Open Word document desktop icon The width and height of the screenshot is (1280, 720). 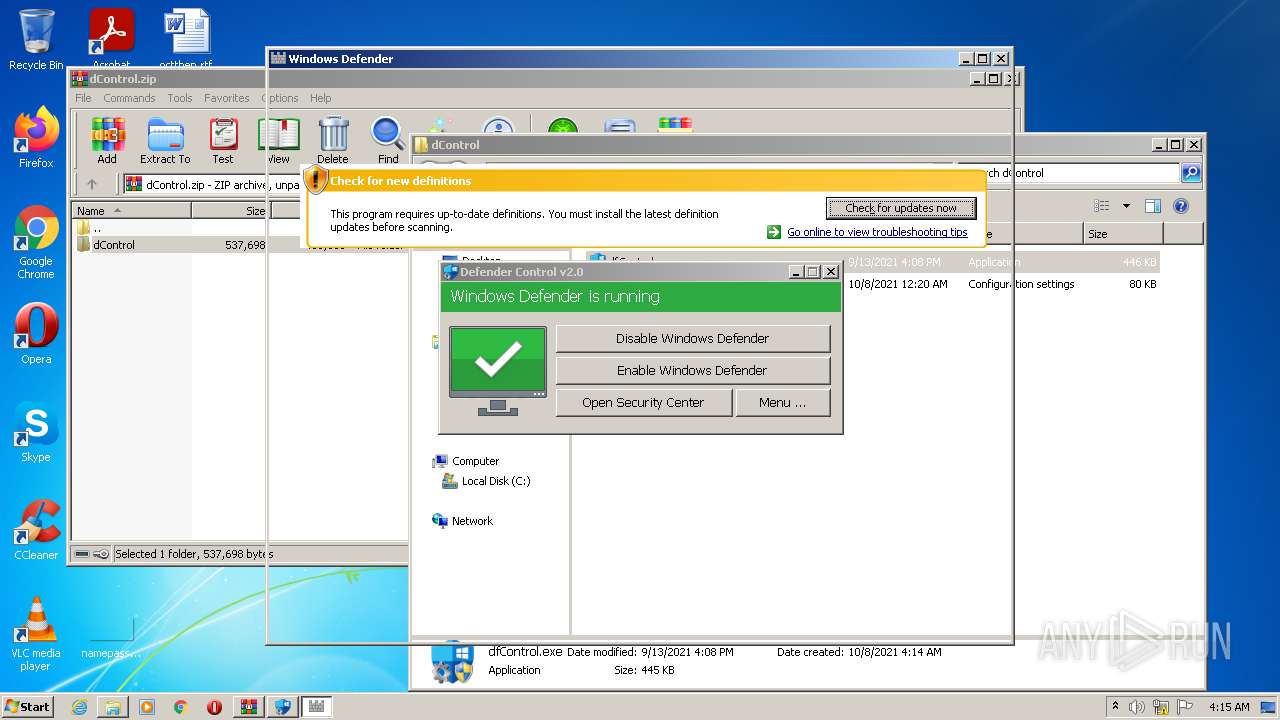click(x=186, y=38)
